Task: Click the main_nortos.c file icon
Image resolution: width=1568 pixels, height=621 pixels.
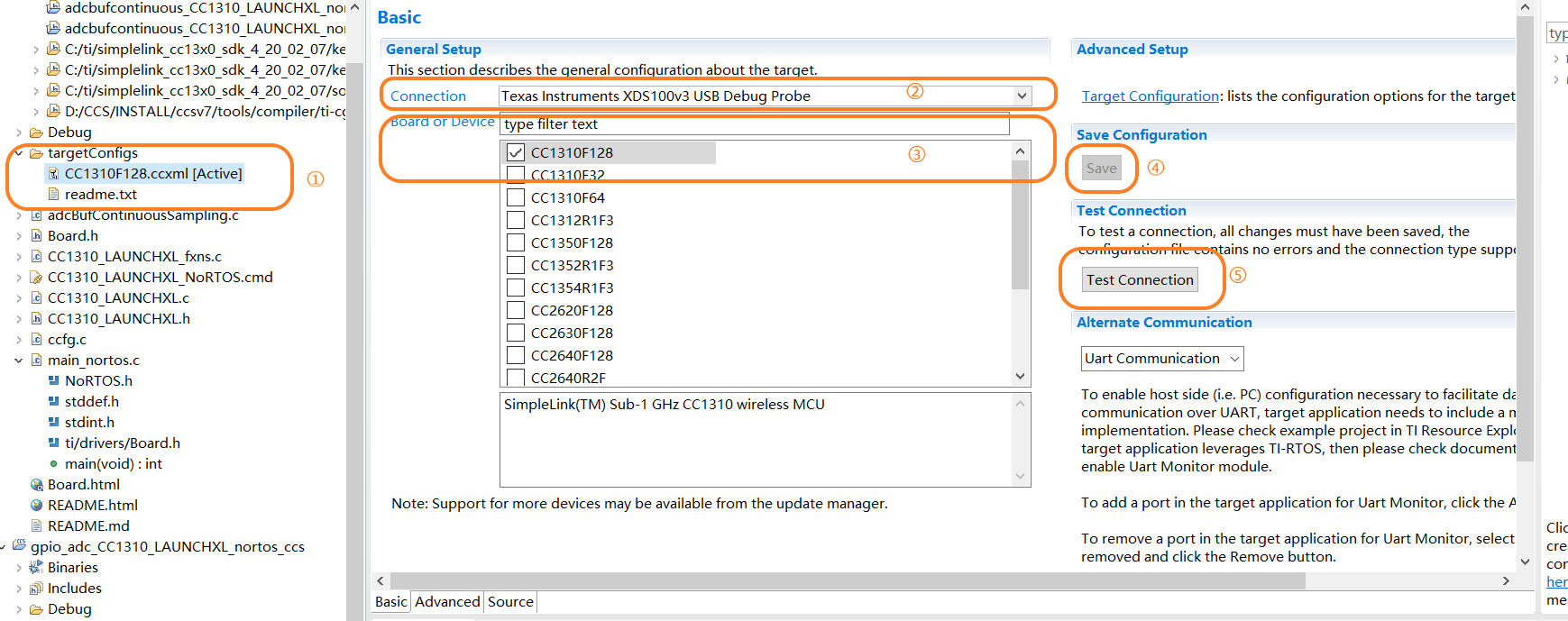Action: 36,361
